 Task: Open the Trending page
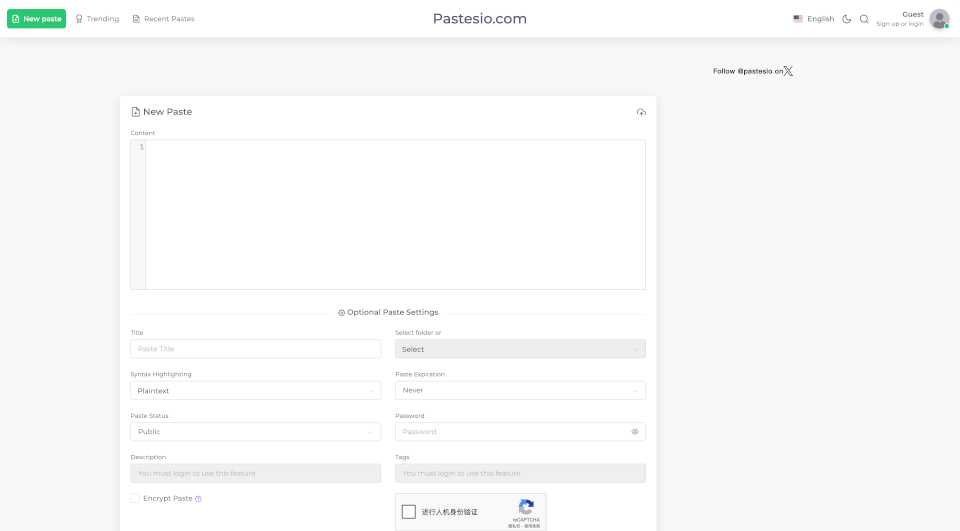(x=97, y=19)
